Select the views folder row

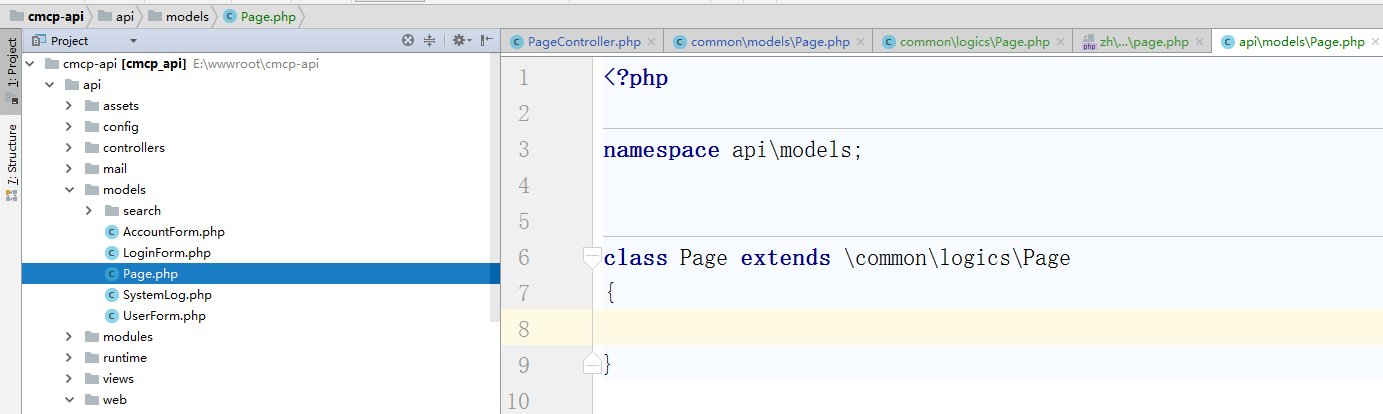tap(261, 379)
